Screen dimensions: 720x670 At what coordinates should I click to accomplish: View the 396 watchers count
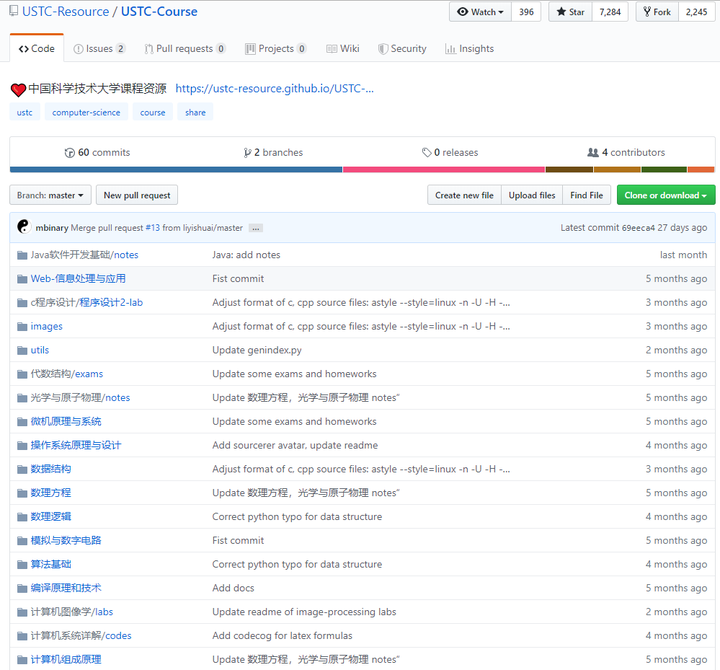coord(526,12)
